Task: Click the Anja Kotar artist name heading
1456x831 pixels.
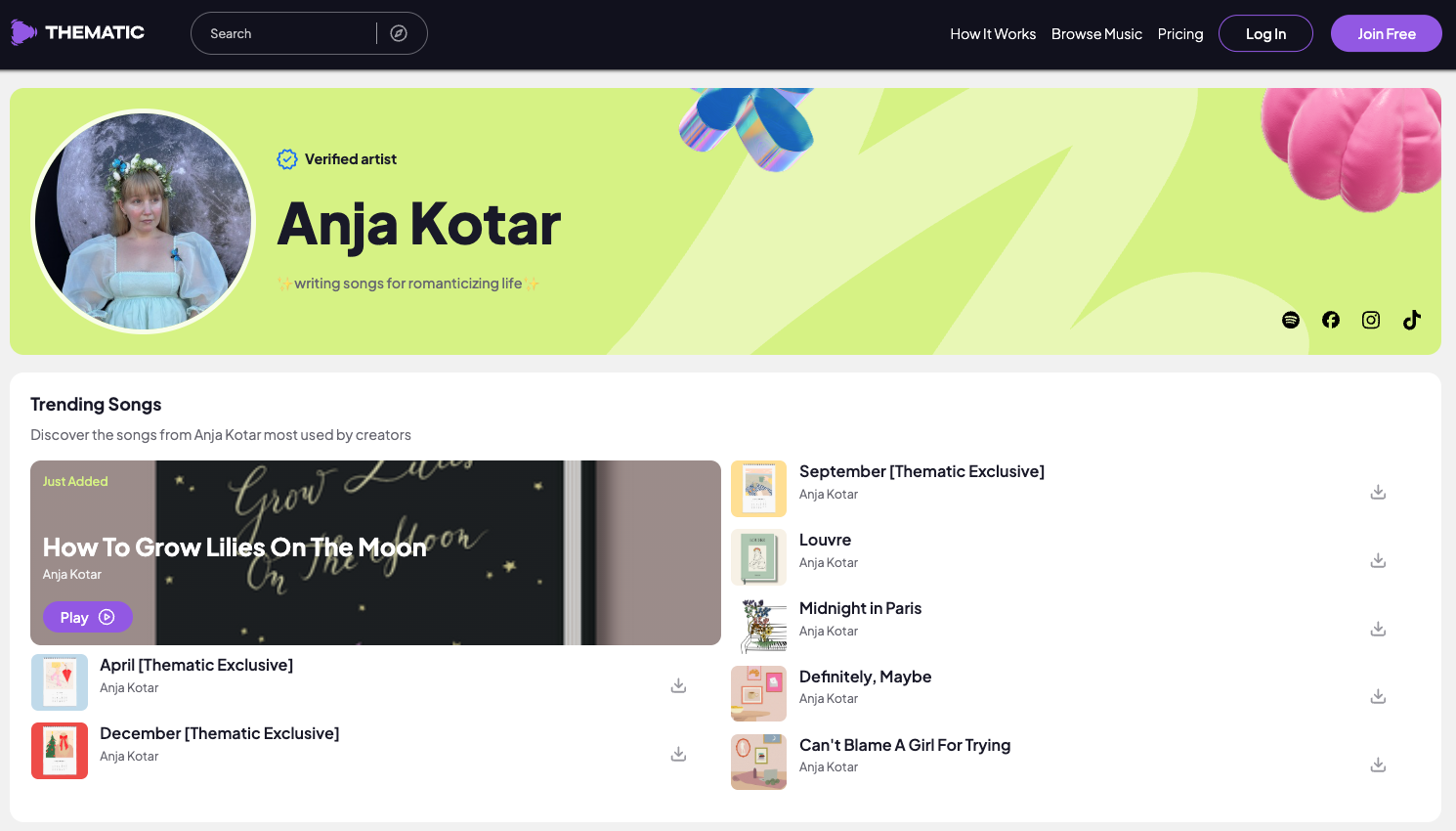Action: pos(419,224)
